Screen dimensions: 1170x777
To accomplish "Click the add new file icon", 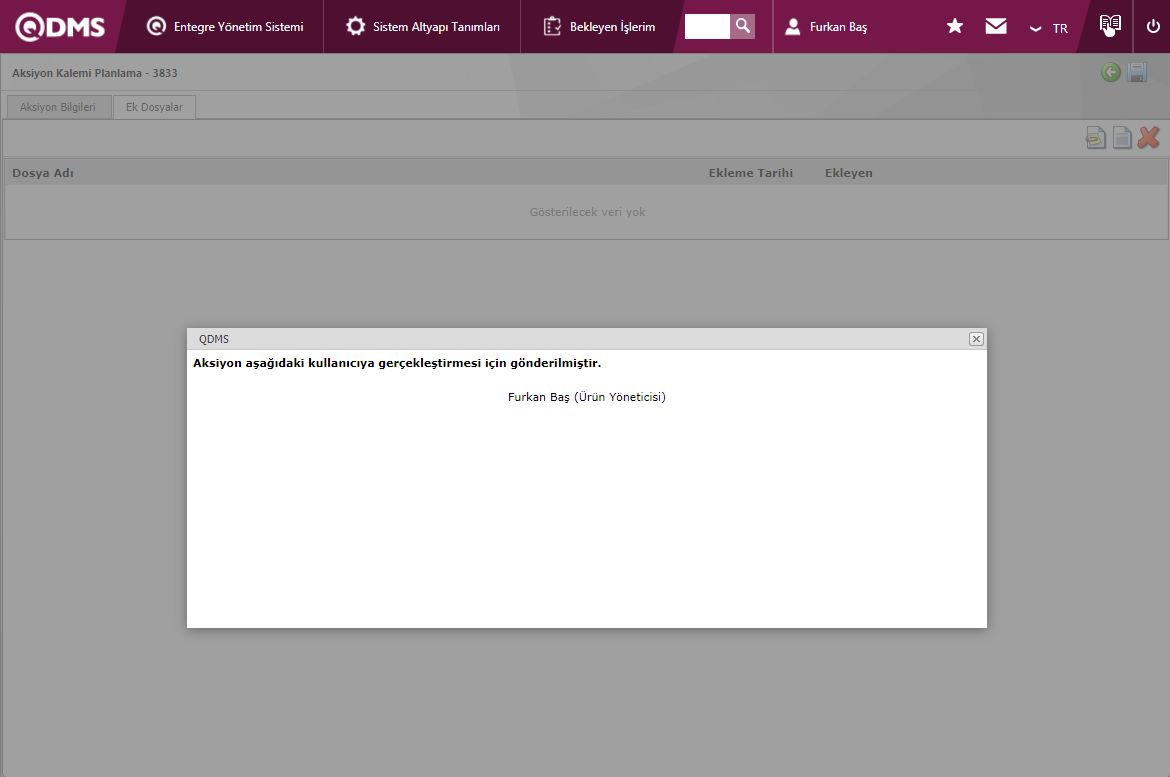I will click(1122, 137).
